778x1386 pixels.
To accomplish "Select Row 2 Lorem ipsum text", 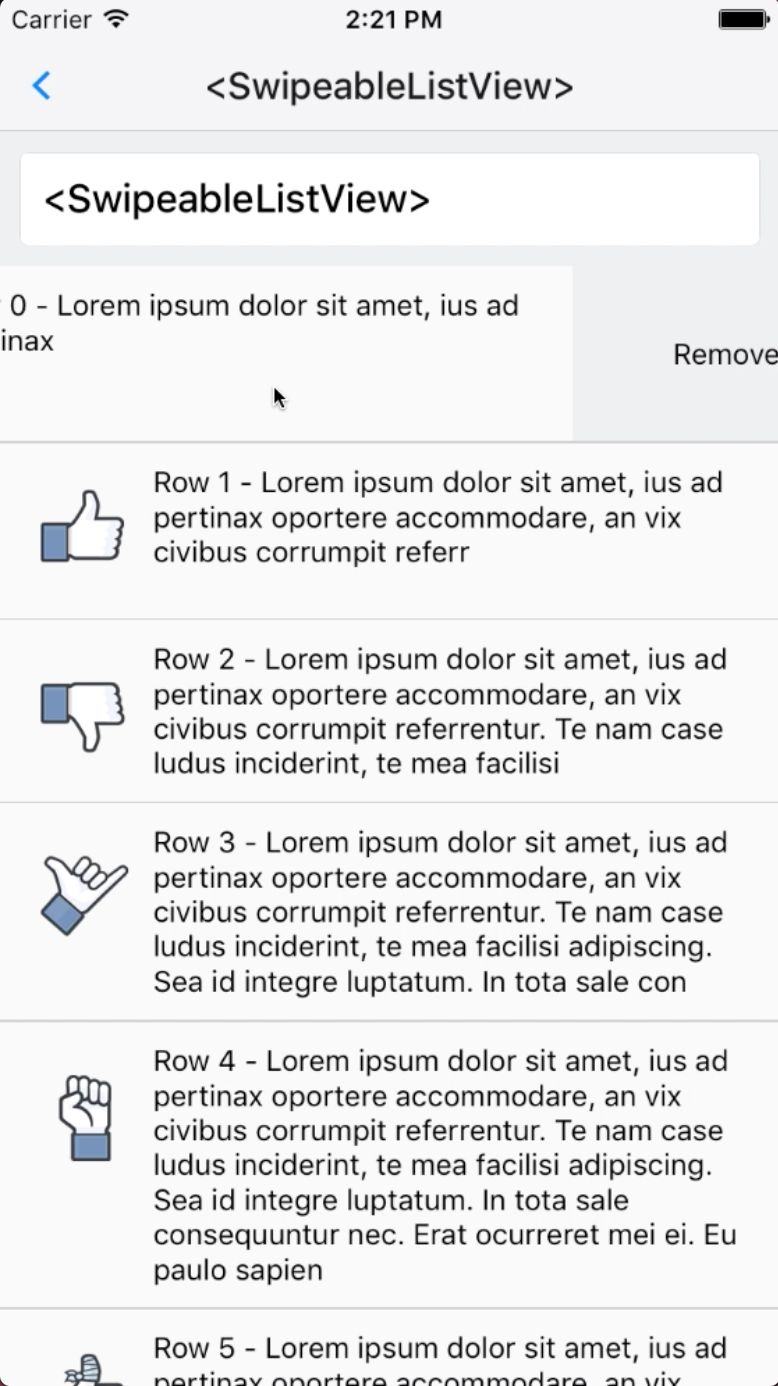I will (438, 711).
